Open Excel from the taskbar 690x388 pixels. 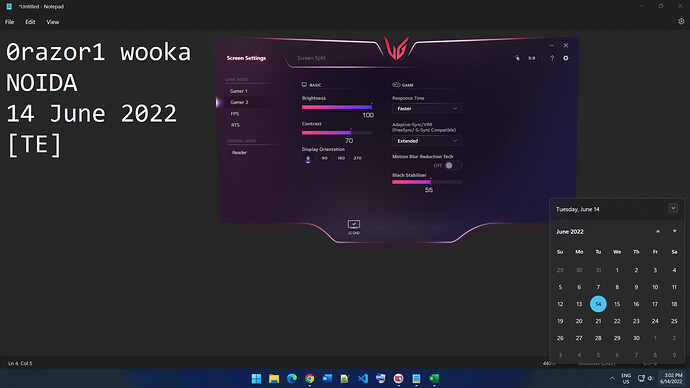click(x=434, y=378)
